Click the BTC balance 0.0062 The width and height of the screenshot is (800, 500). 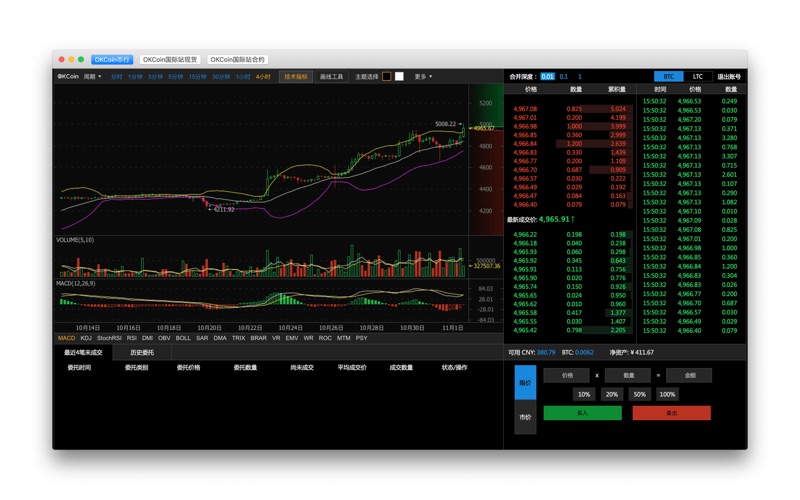click(x=584, y=353)
